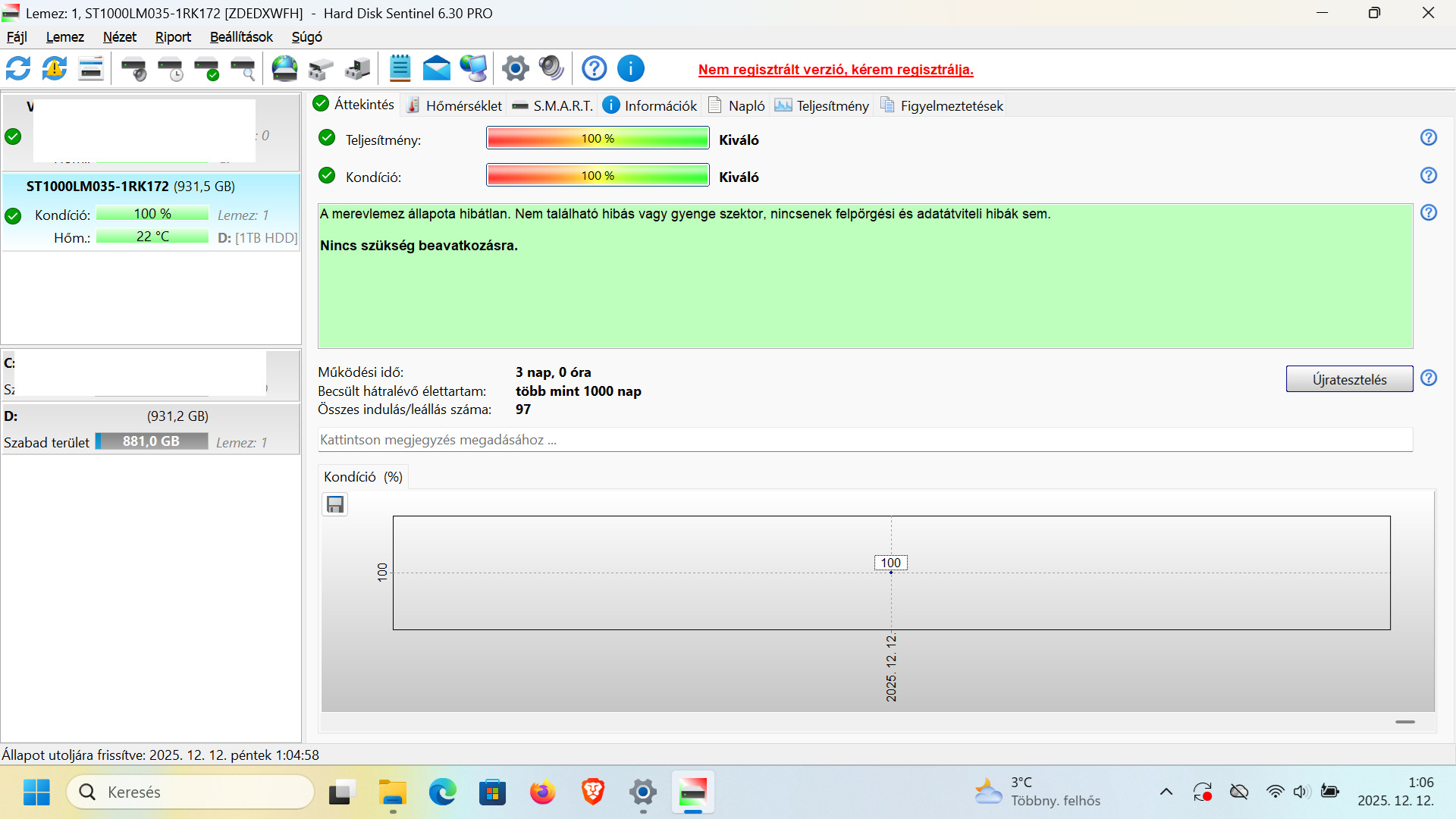The height and width of the screenshot is (819, 1456).
Task: Open the Riport menu
Action: click(173, 37)
